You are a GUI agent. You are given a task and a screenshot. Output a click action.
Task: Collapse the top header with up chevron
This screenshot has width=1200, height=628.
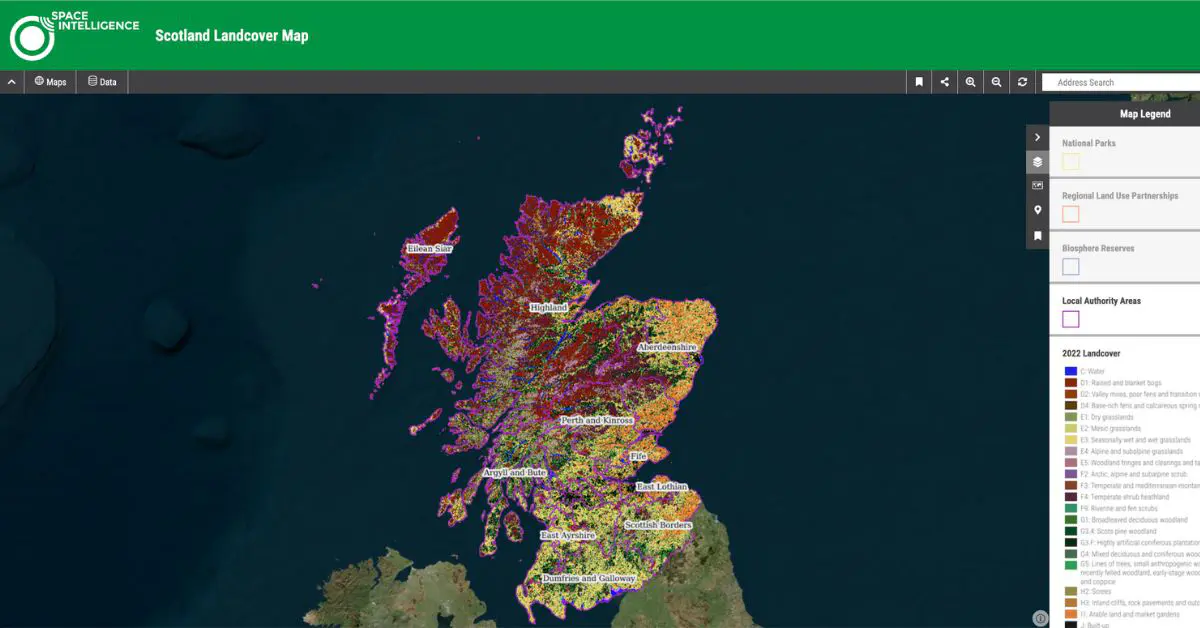pyautogui.click(x=11, y=82)
